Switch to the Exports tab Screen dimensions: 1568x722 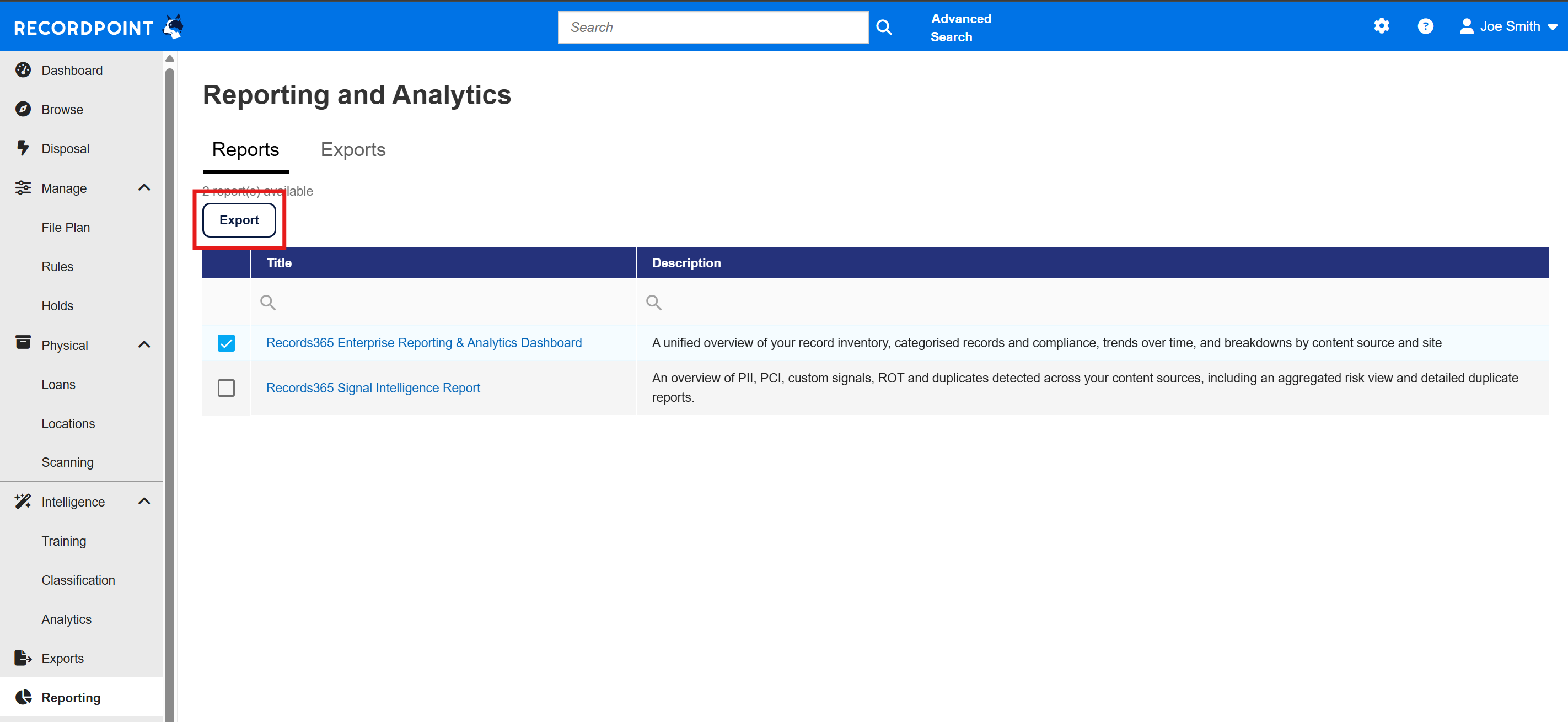[352, 149]
